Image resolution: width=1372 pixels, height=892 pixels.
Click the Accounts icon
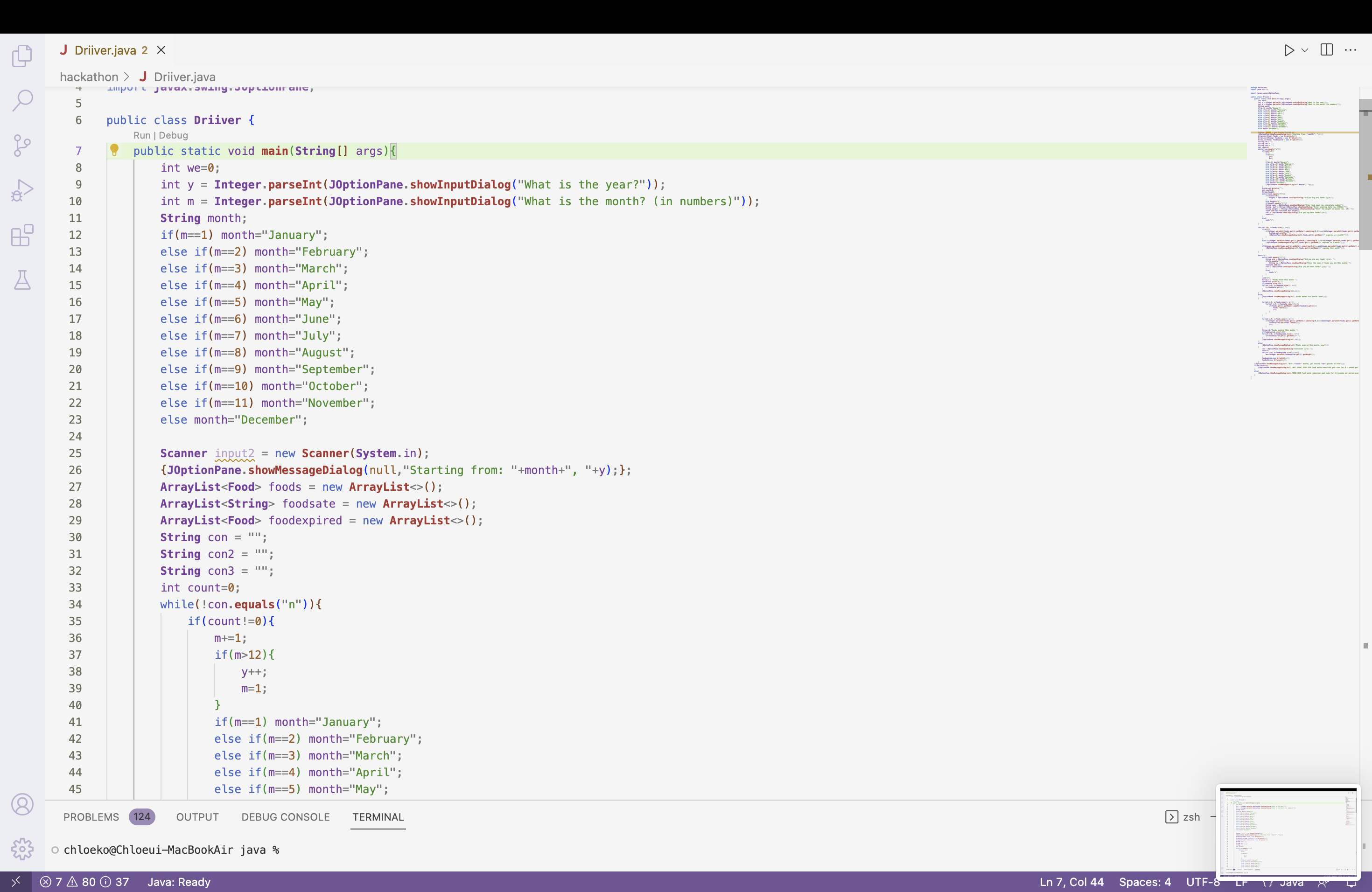(x=22, y=804)
